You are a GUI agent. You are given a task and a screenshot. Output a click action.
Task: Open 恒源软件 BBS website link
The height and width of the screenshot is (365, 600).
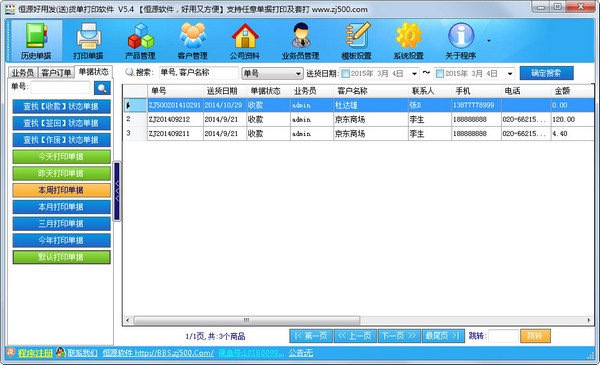click(158, 353)
